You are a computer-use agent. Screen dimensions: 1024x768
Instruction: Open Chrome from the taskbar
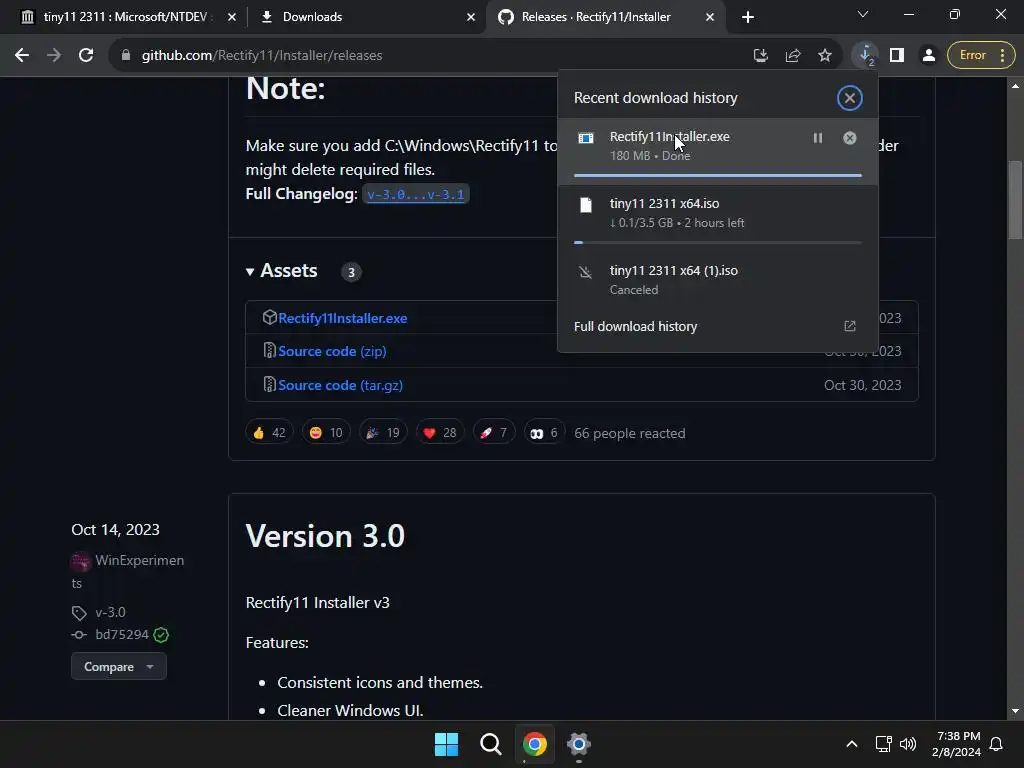[535, 744]
